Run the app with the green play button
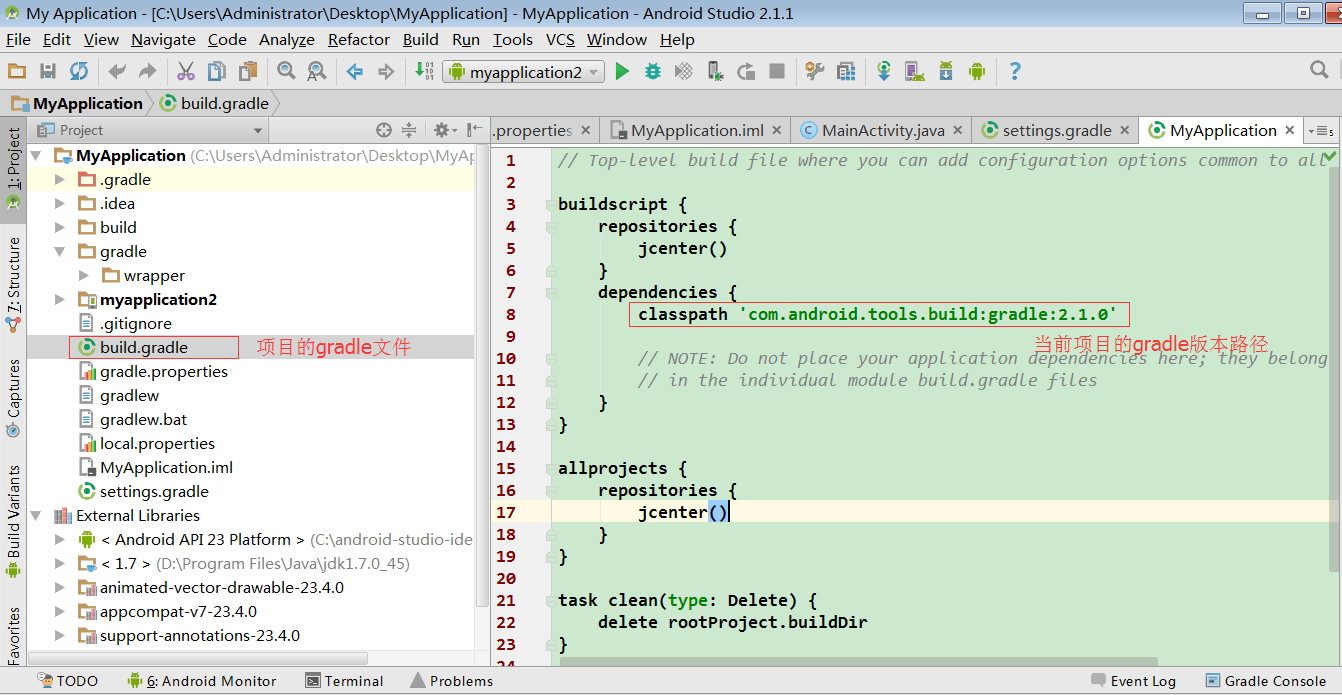 (x=622, y=72)
